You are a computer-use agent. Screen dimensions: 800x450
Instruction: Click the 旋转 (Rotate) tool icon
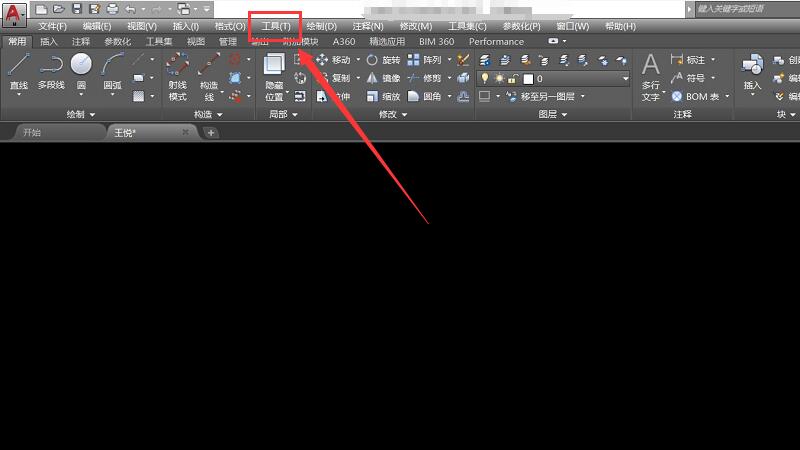click(x=372, y=60)
